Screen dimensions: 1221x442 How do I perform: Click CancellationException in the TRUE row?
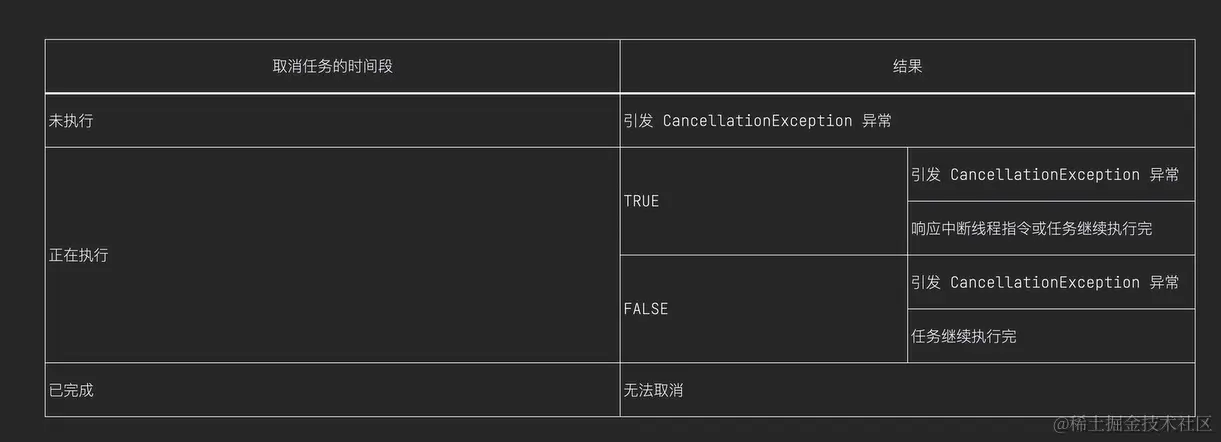pyautogui.click(x=1045, y=175)
